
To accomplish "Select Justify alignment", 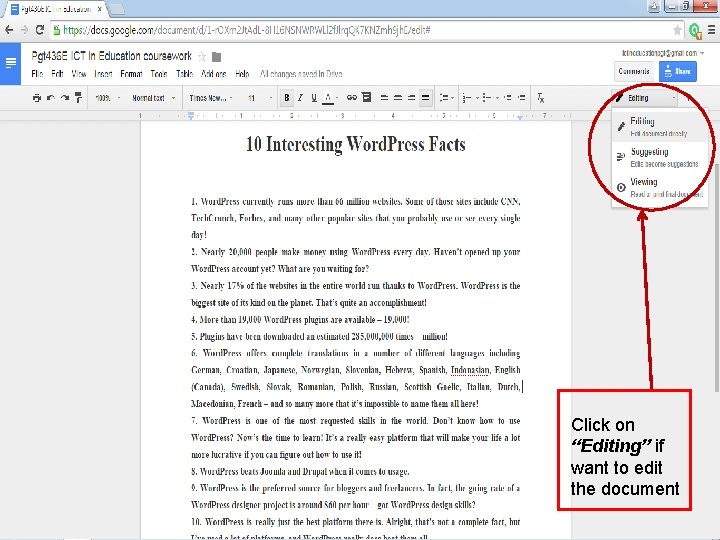I will (x=426, y=98).
